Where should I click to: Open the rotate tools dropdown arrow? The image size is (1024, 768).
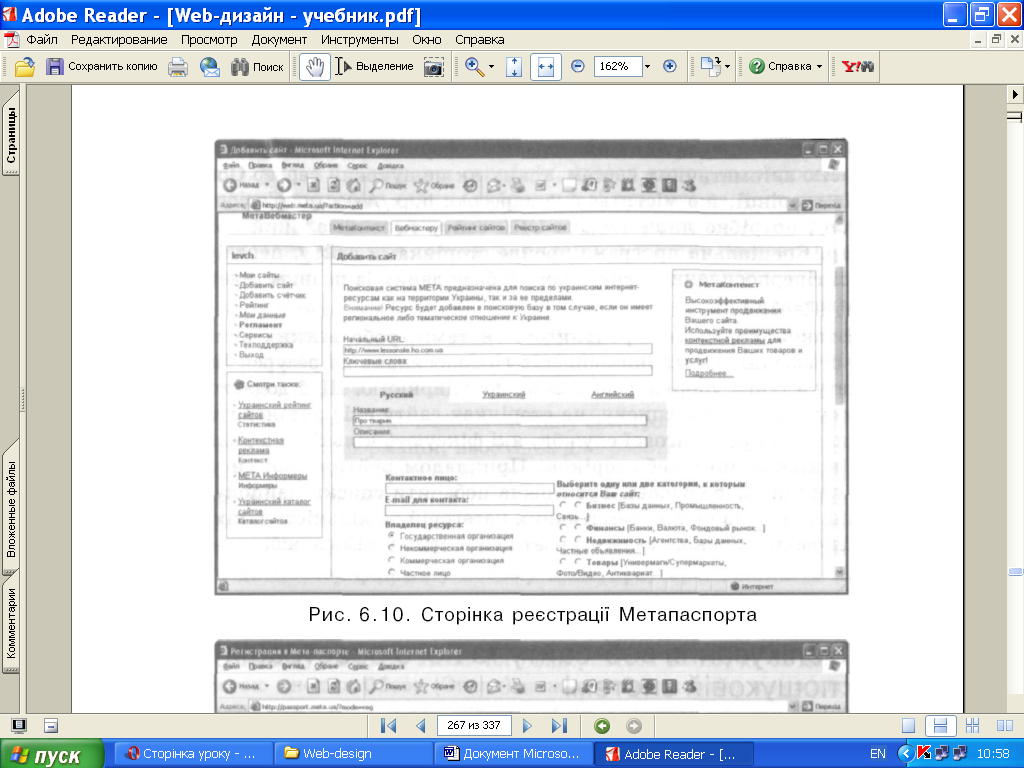(728, 67)
